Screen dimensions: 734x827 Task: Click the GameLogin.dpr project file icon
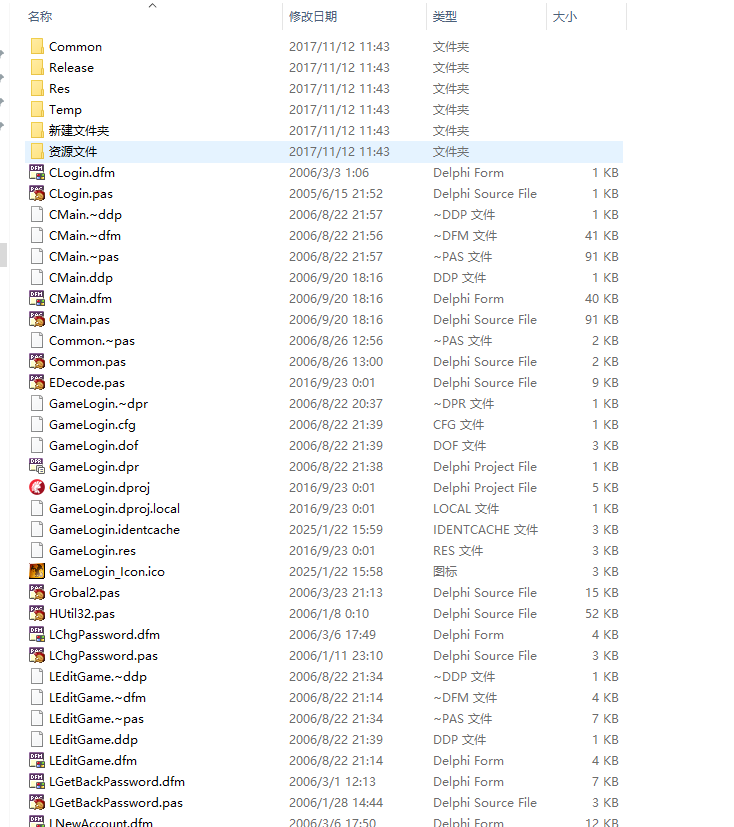coord(37,466)
